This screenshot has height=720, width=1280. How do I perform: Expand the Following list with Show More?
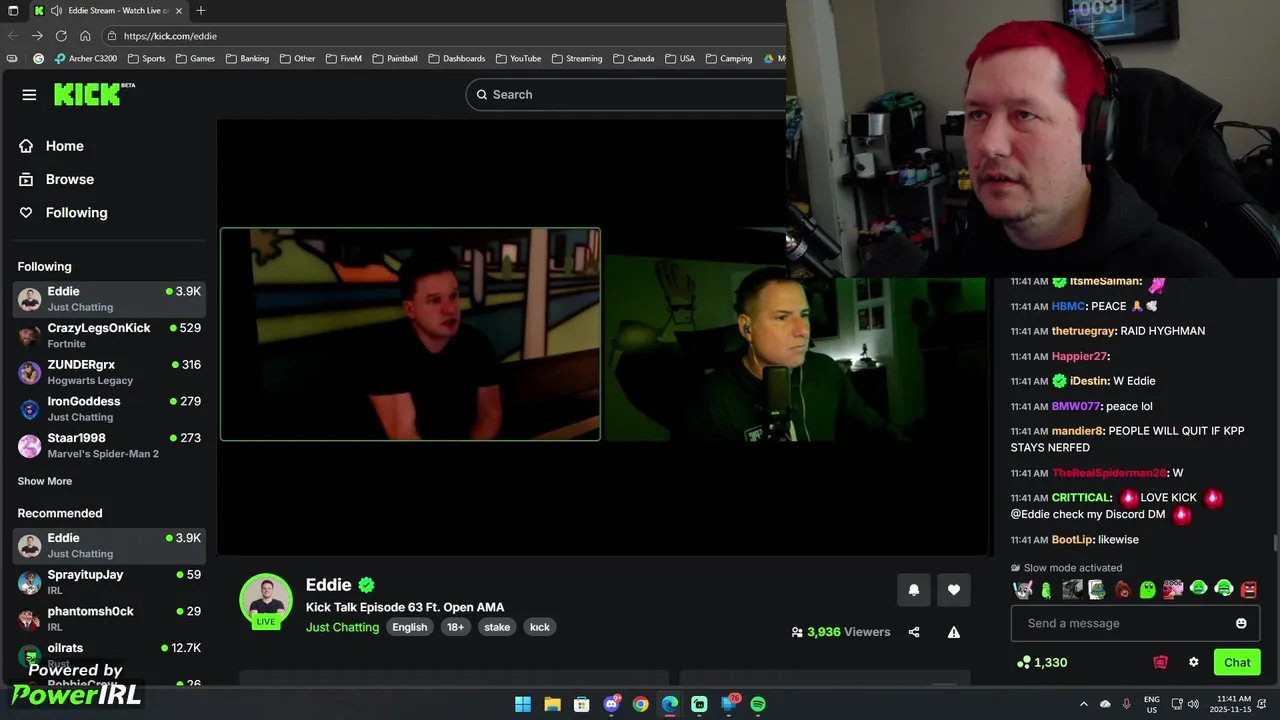(x=45, y=481)
